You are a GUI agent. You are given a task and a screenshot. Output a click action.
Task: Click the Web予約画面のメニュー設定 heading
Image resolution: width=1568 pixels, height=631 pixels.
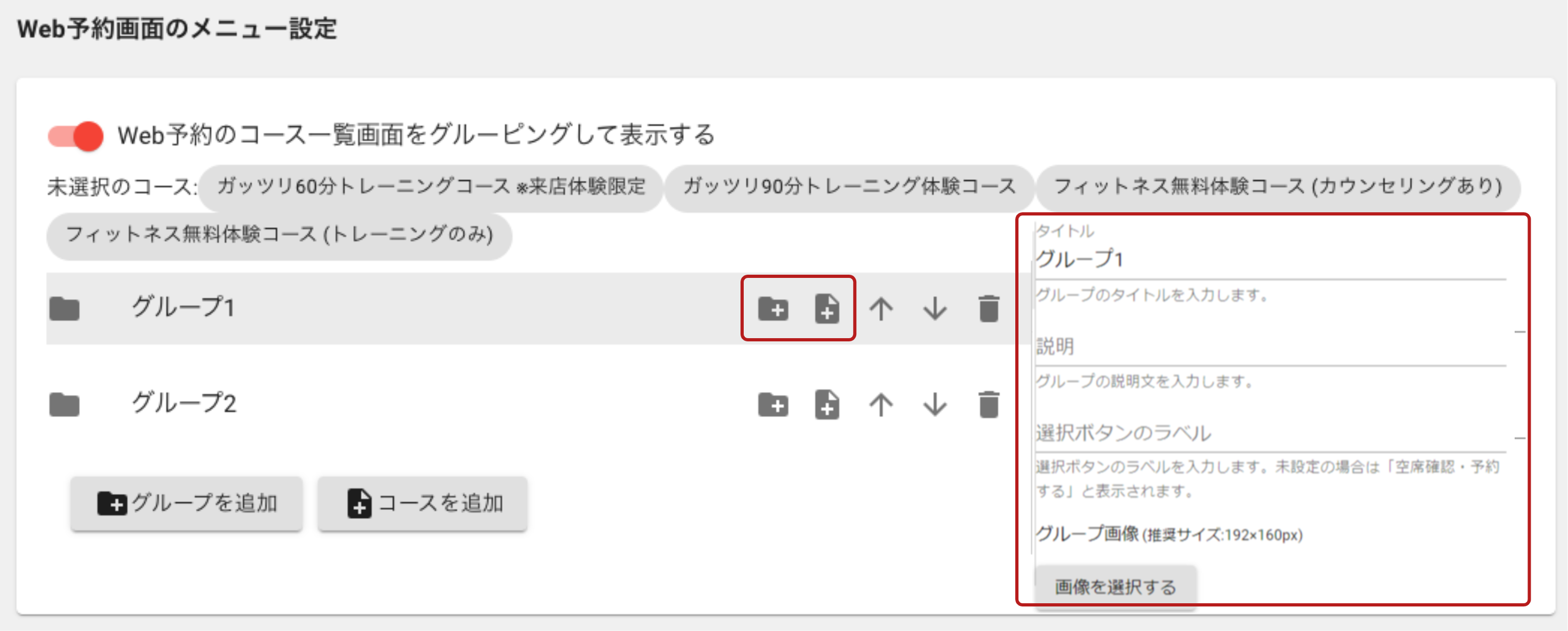pos(177,29)
